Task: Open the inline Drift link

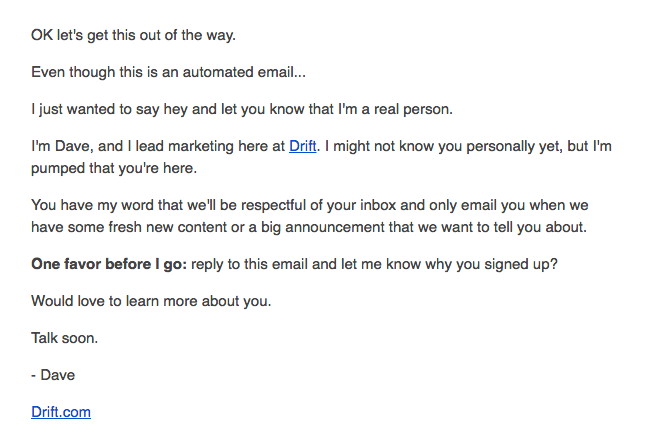Action: [302, 146]
